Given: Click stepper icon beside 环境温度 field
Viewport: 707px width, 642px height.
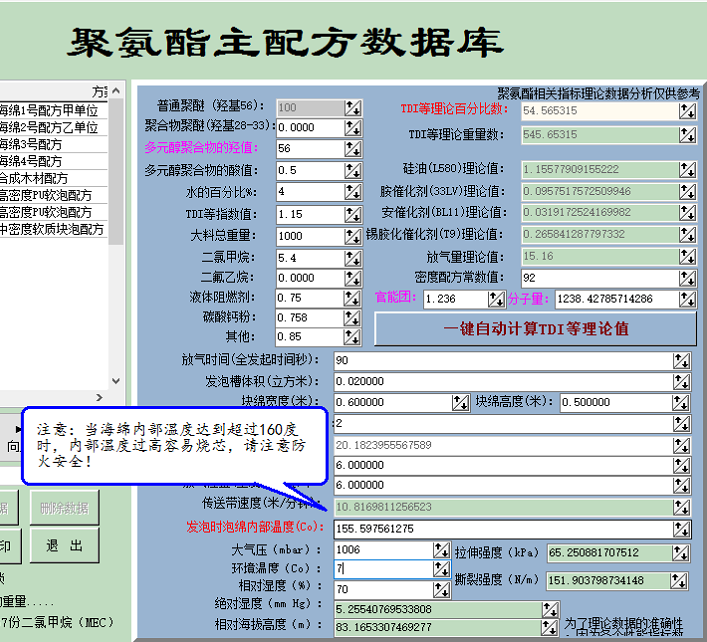Looking at the screenshot, I should [x=441, y=569].
